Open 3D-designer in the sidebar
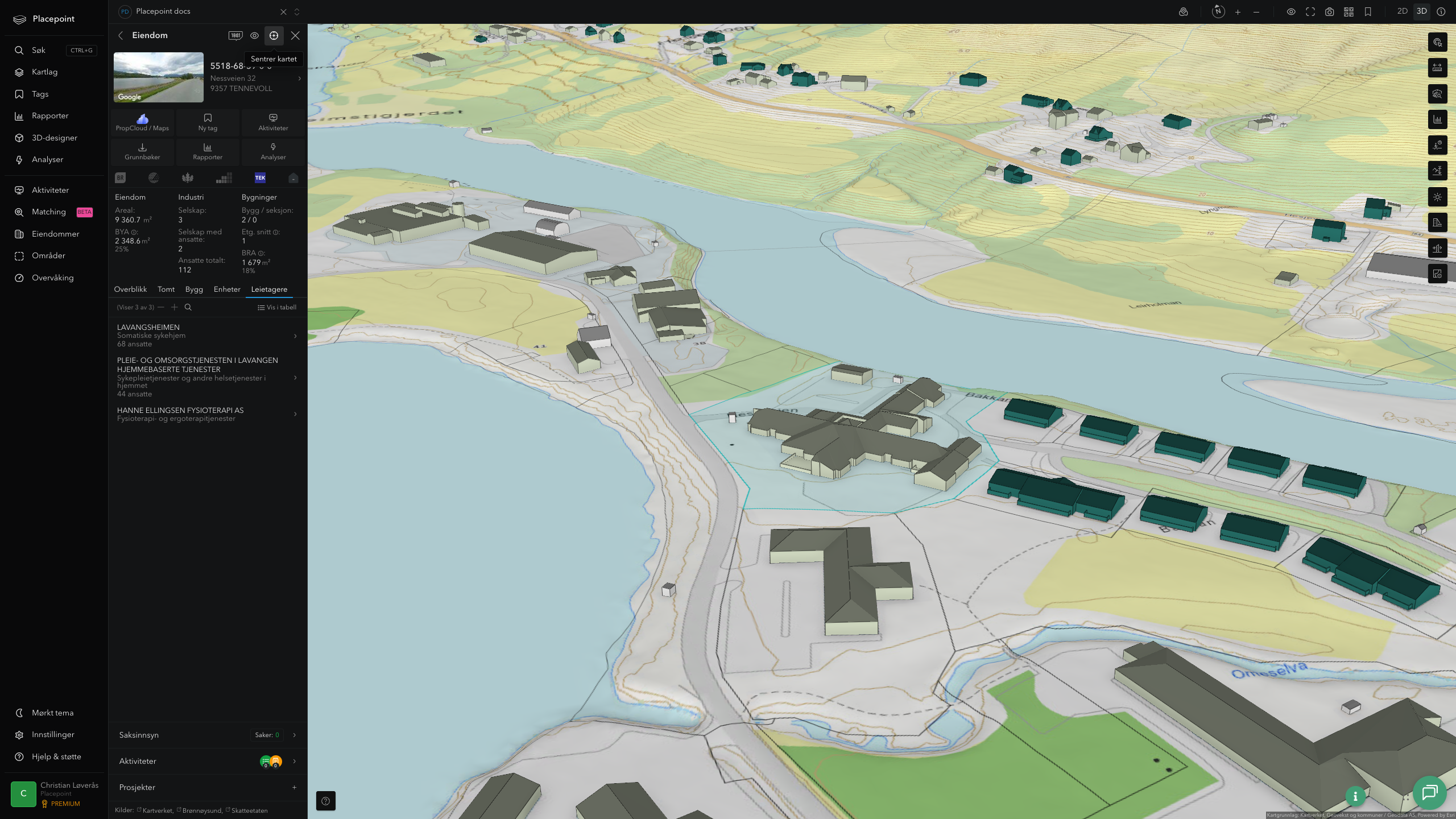 click(53, 138)
